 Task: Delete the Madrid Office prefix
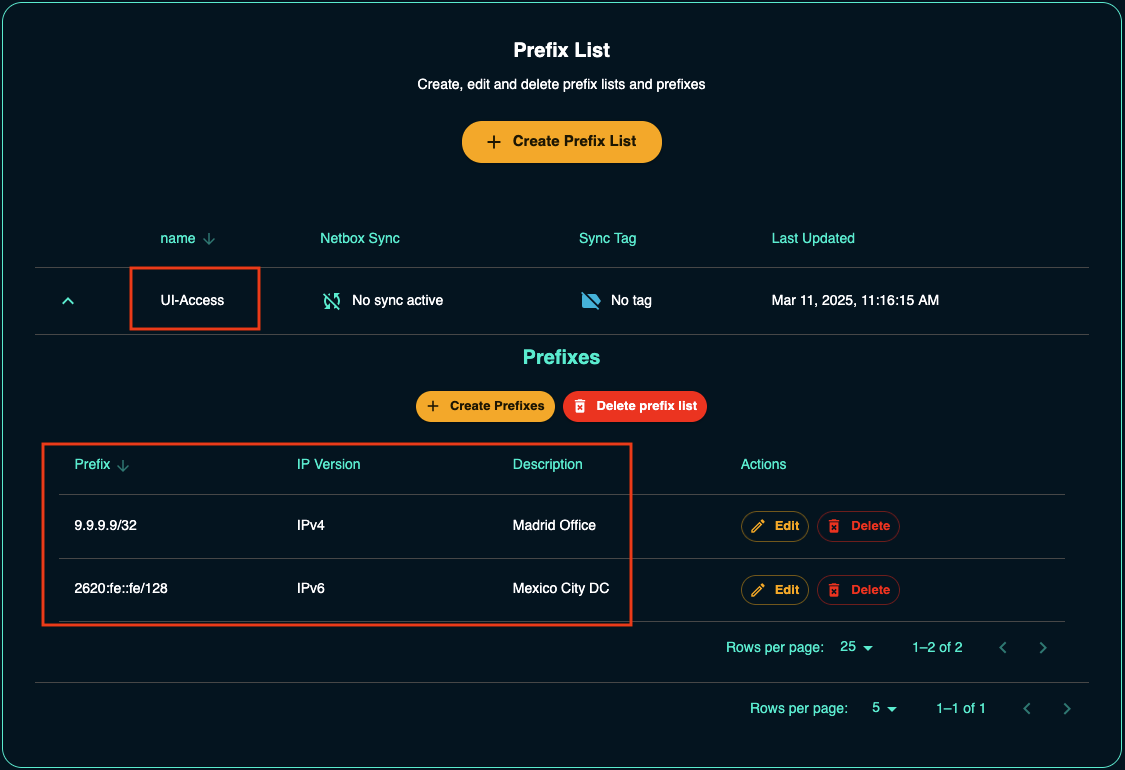pyautogui.click(x=858, y=526)
